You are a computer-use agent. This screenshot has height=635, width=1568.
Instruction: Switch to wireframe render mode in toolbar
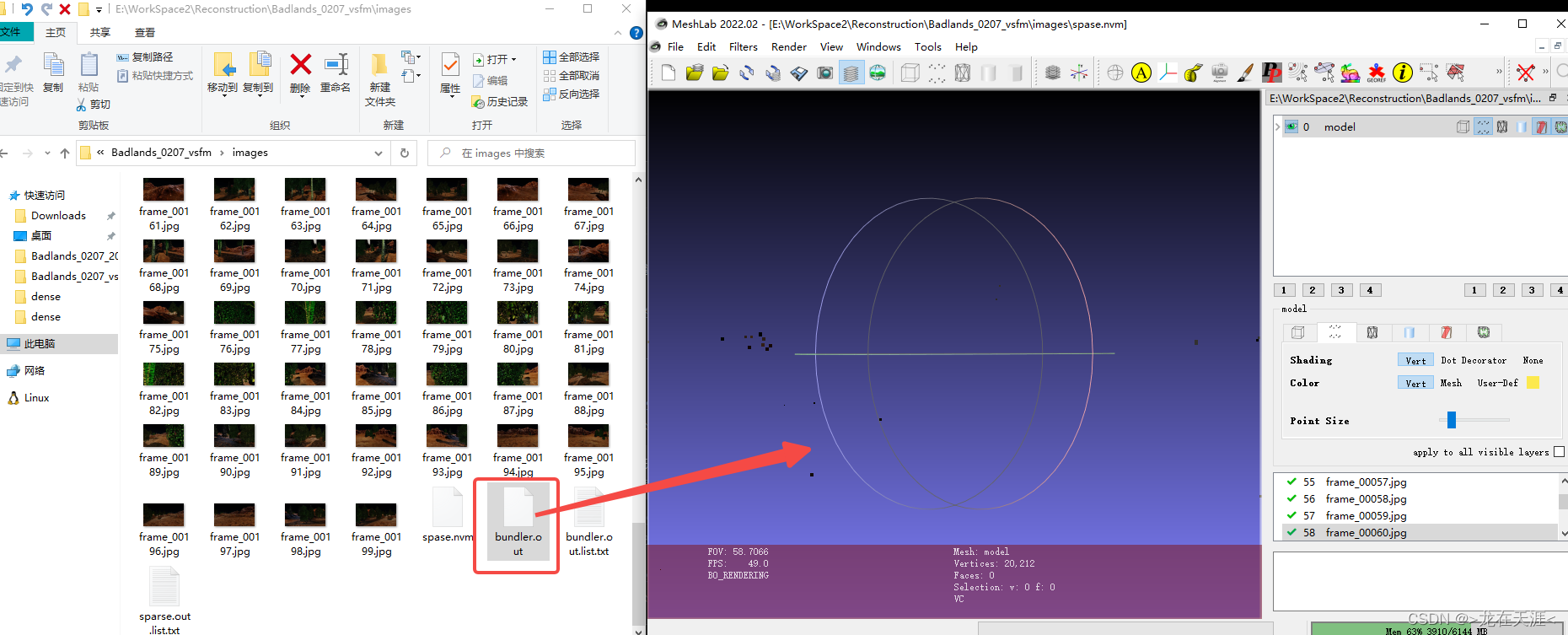click(x=963, y=73)
